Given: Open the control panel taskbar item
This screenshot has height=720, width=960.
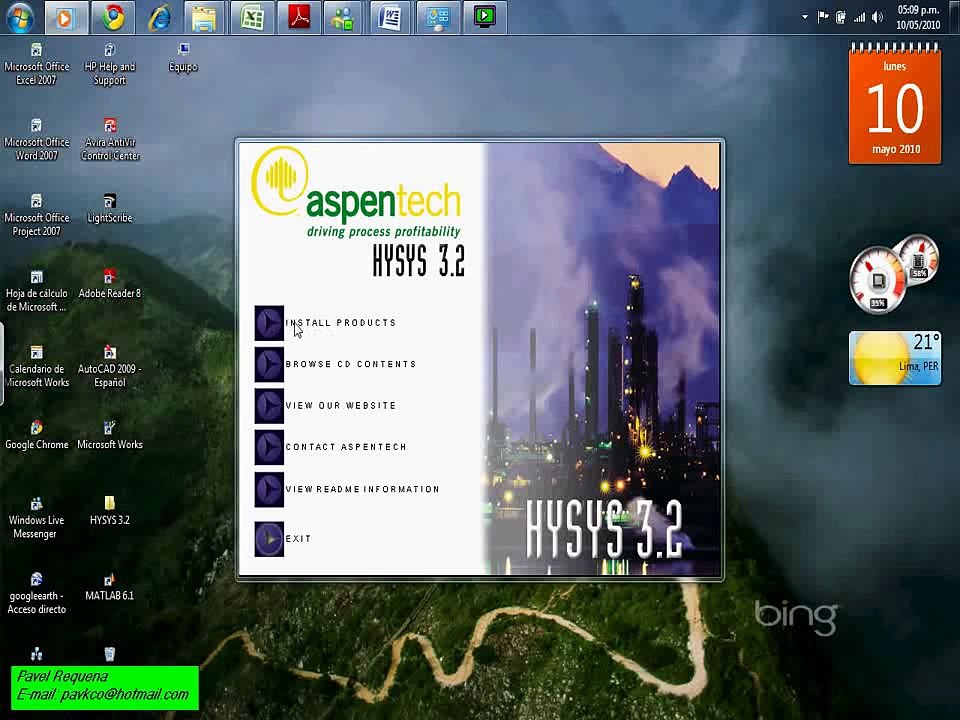Looking at the screenshot, I should (x=438, y=17).
